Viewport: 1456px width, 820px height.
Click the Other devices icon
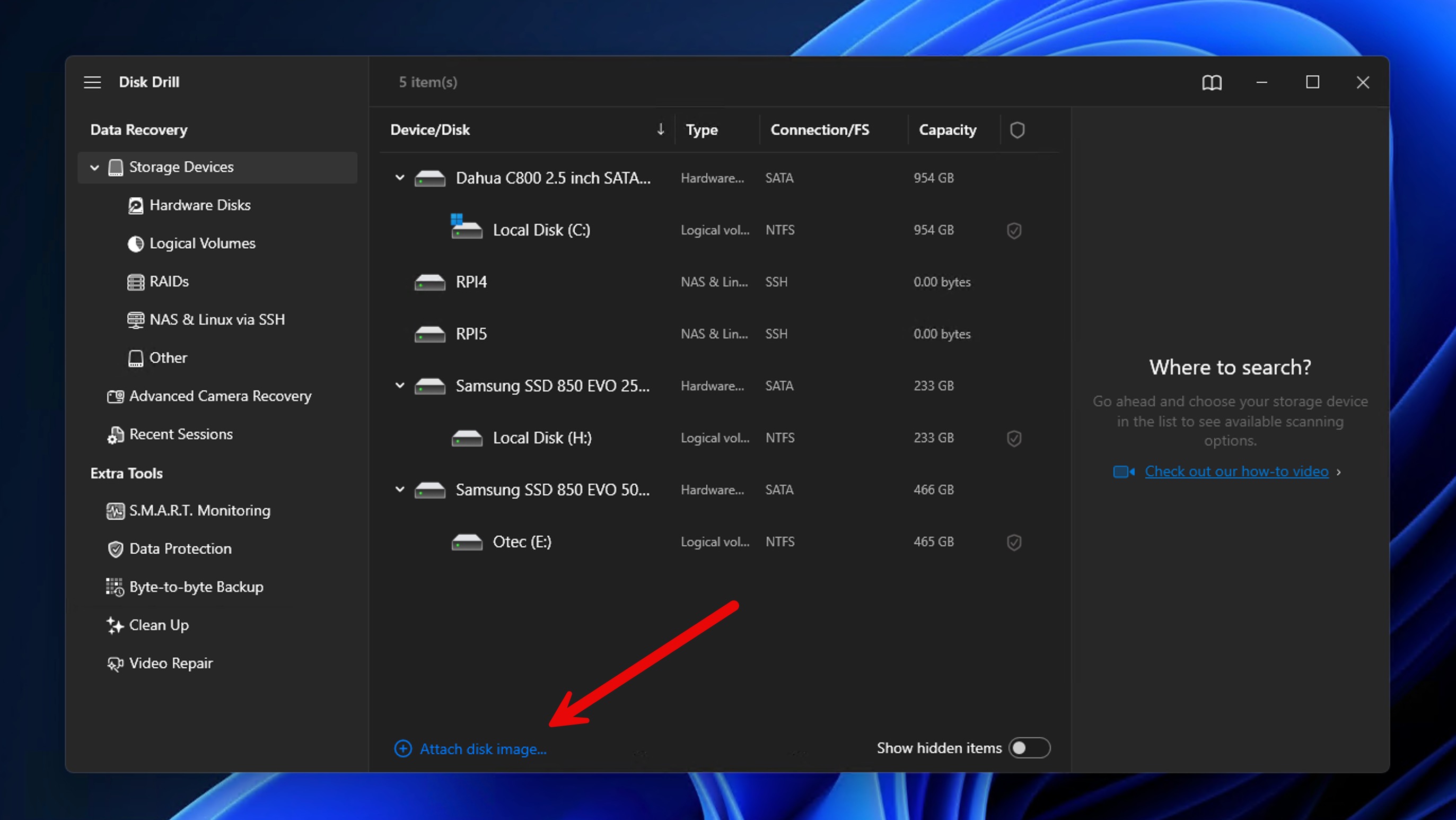[136, 358]
